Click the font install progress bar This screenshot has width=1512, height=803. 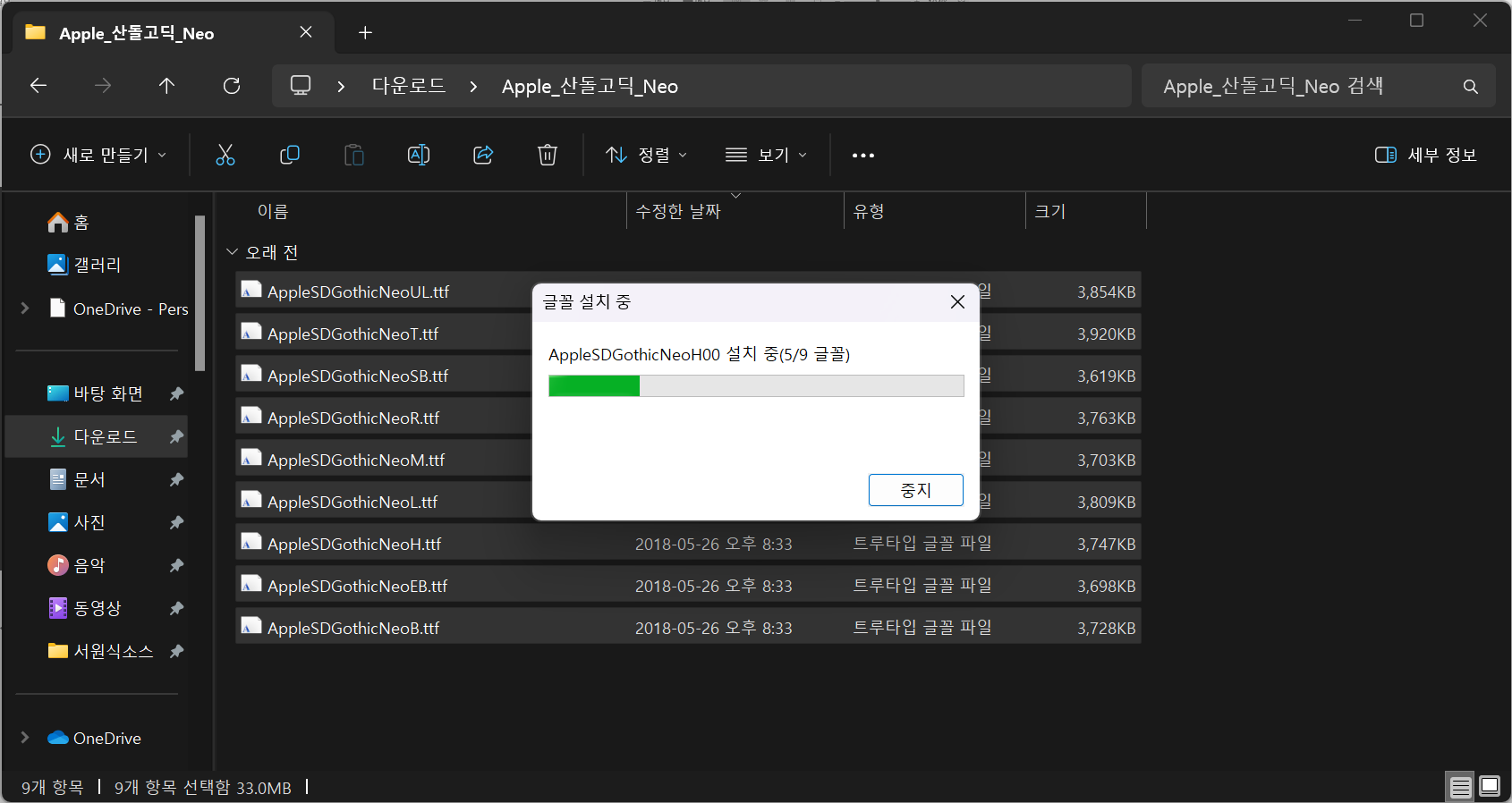coord(756,385)
